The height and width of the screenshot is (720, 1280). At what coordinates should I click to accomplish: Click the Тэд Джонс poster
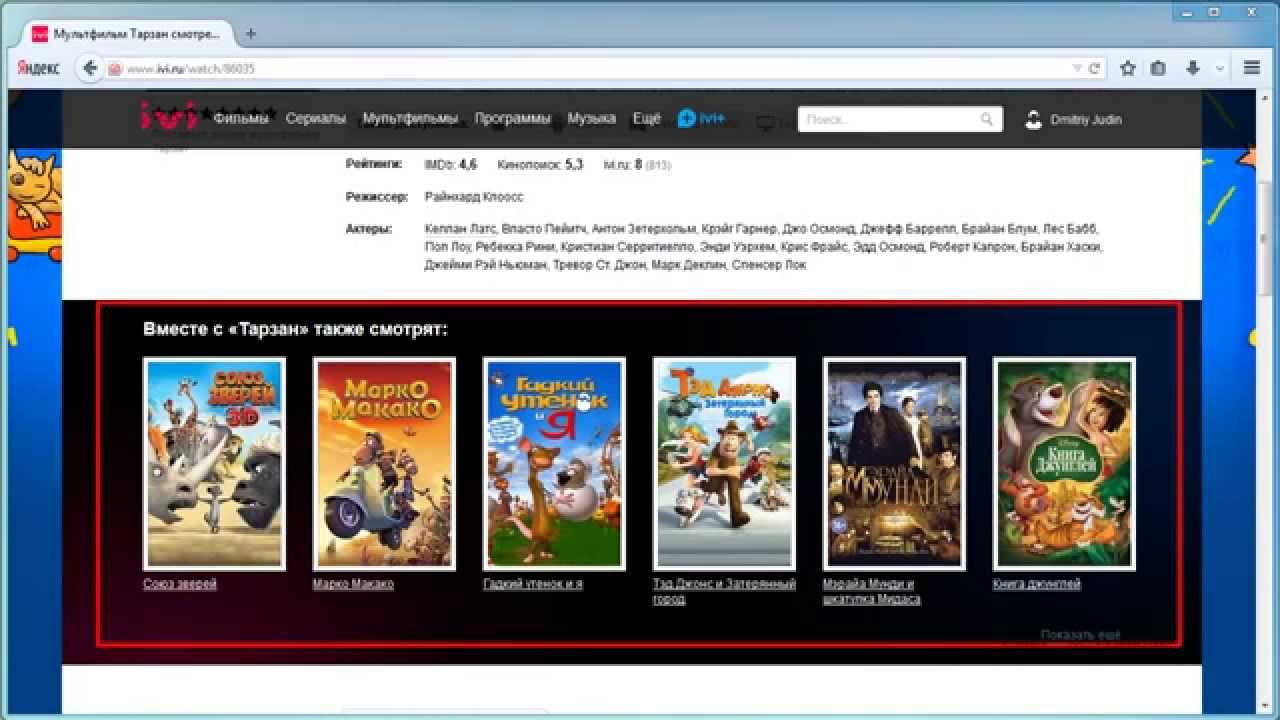pos(725,464)
